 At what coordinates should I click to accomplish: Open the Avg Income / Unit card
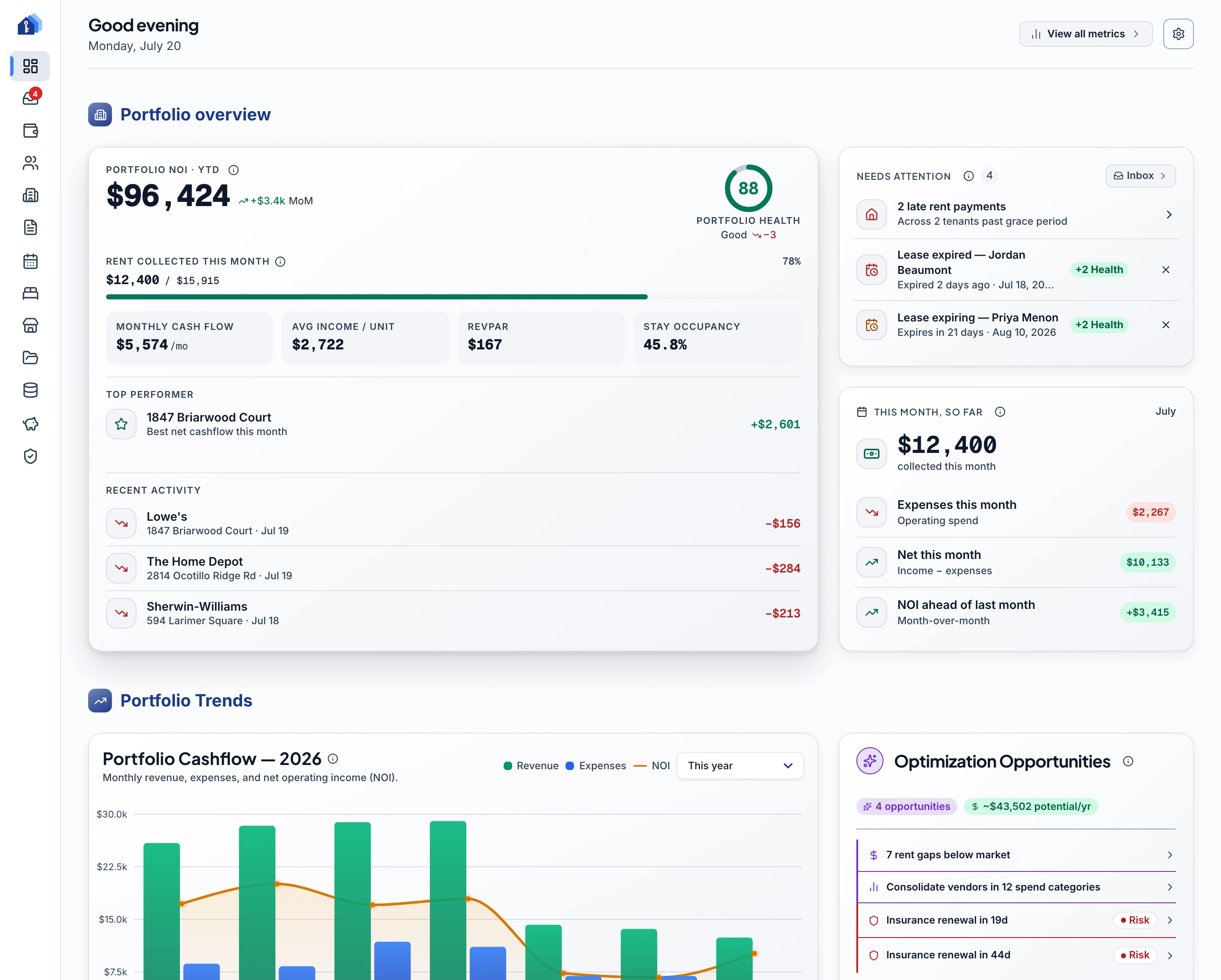click(365, 338)
